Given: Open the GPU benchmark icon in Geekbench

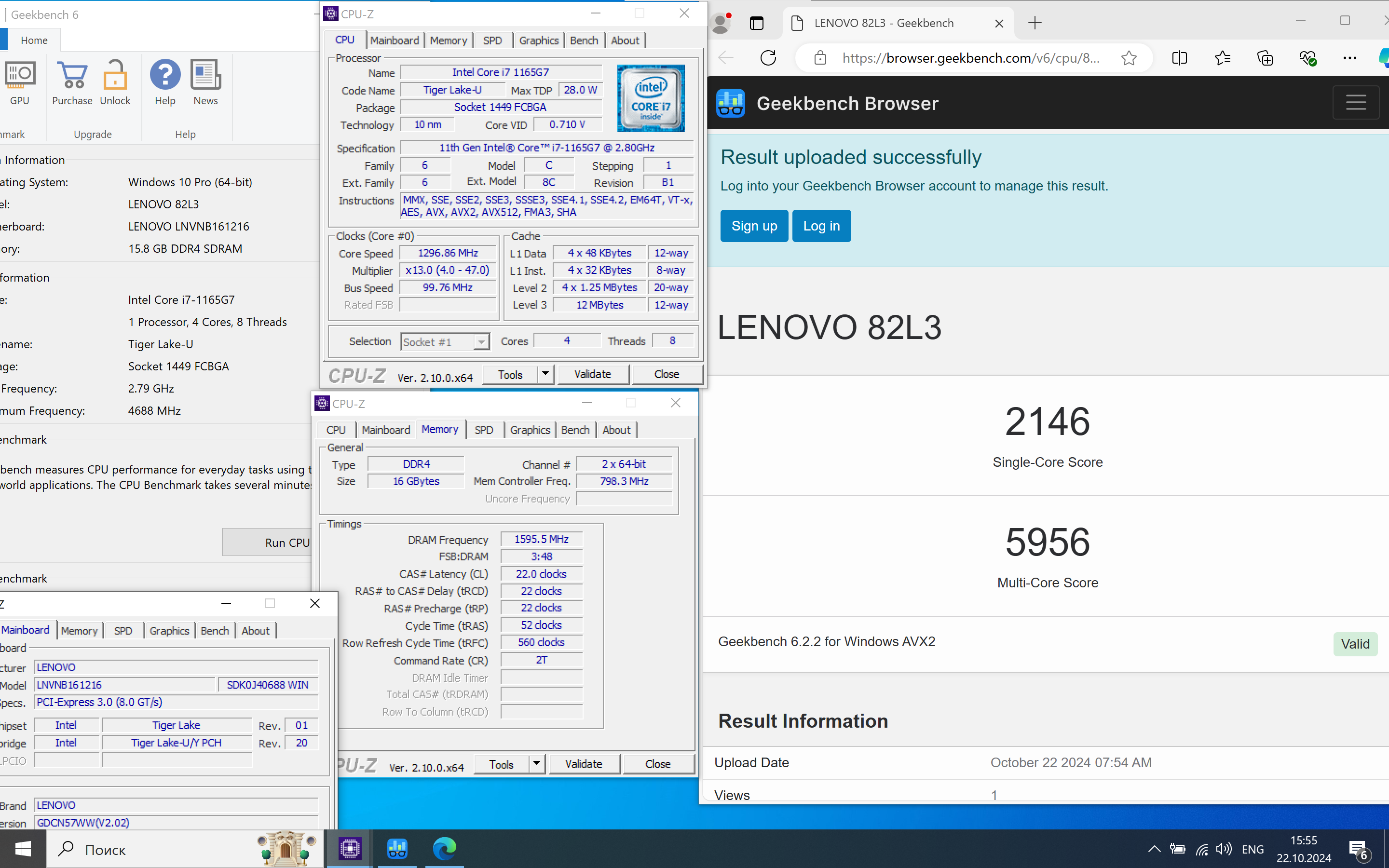Looking at the screenshot, I should 19,75.
